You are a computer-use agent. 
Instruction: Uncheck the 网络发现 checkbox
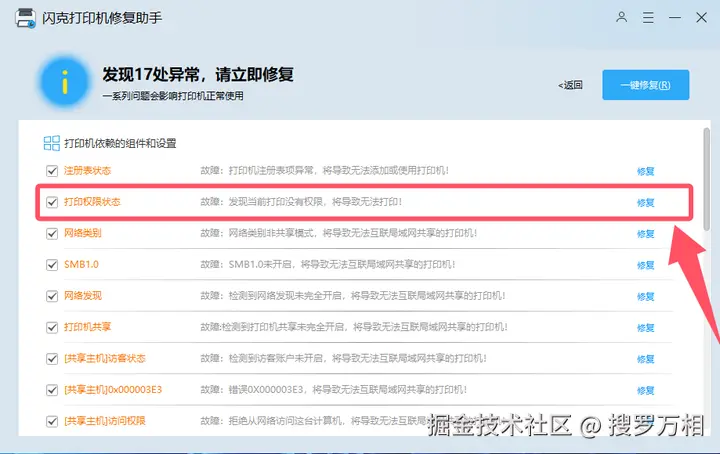tap(52, 296)
